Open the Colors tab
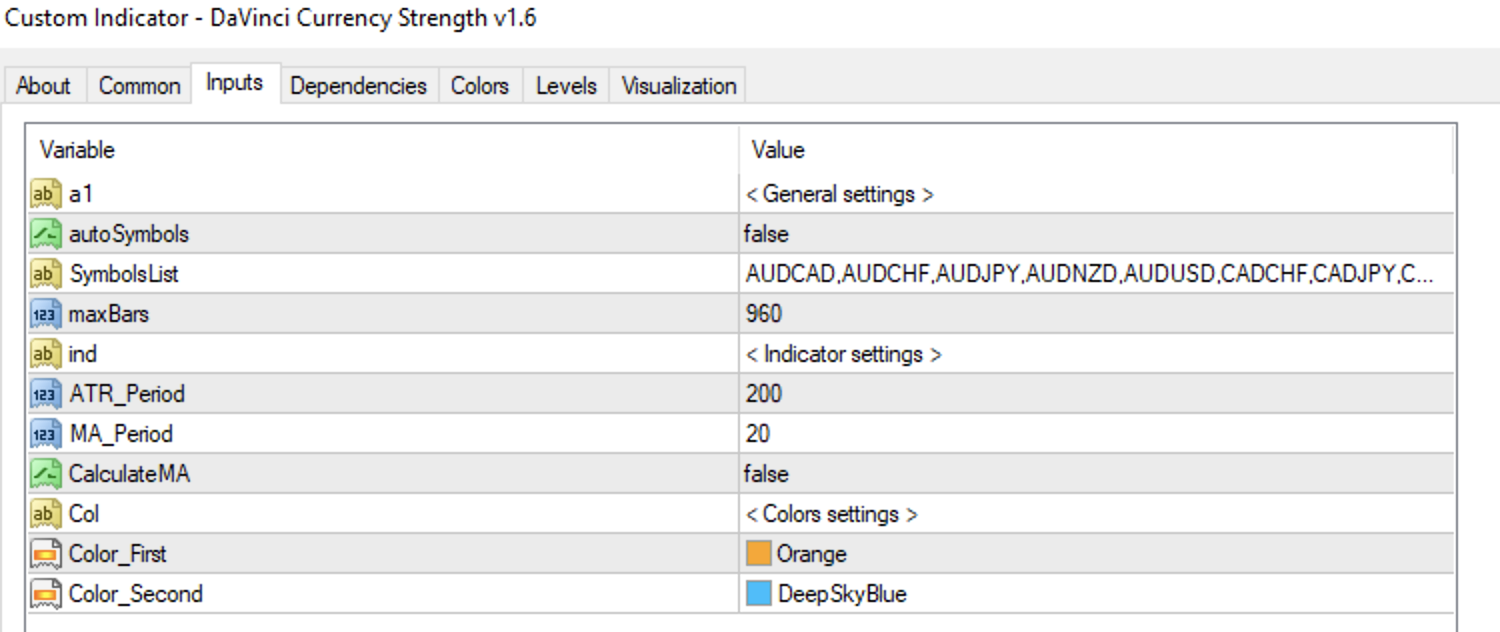 click(479, 86)
